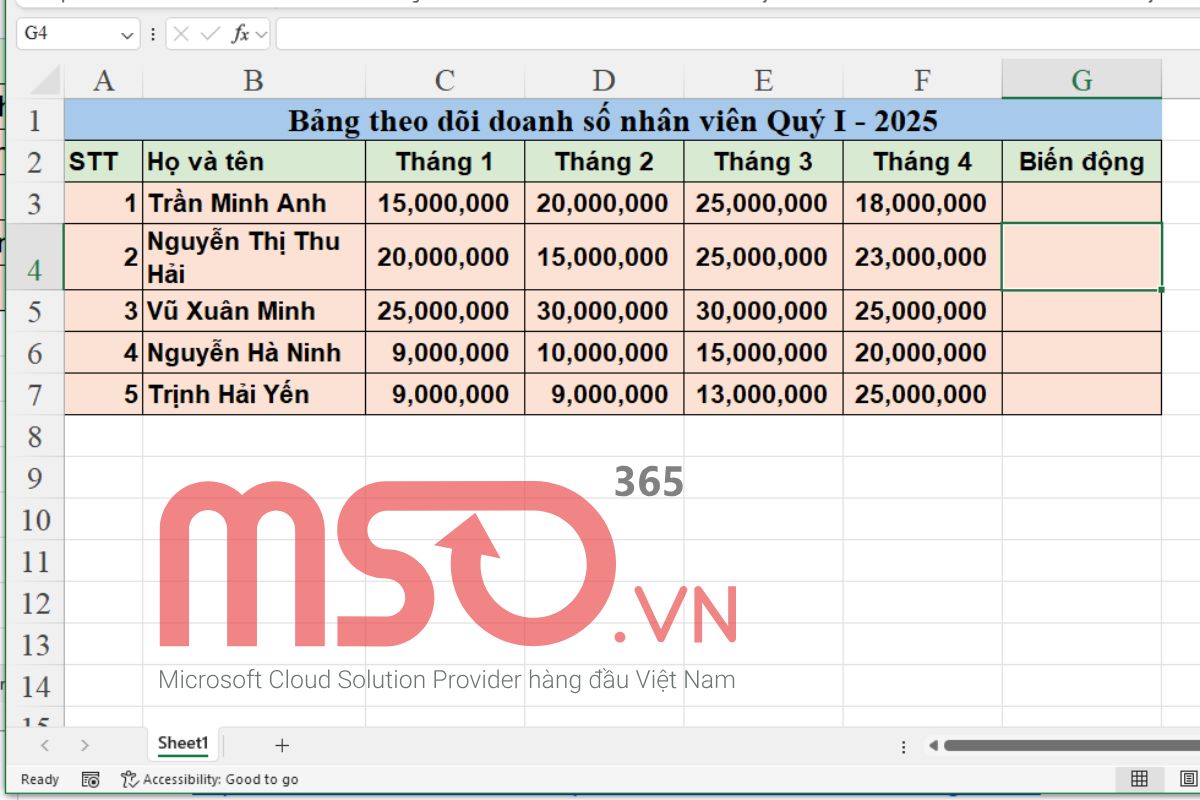1200x800 pixels.
Task: Click inside the formula bar input
Action: (737, 34)
